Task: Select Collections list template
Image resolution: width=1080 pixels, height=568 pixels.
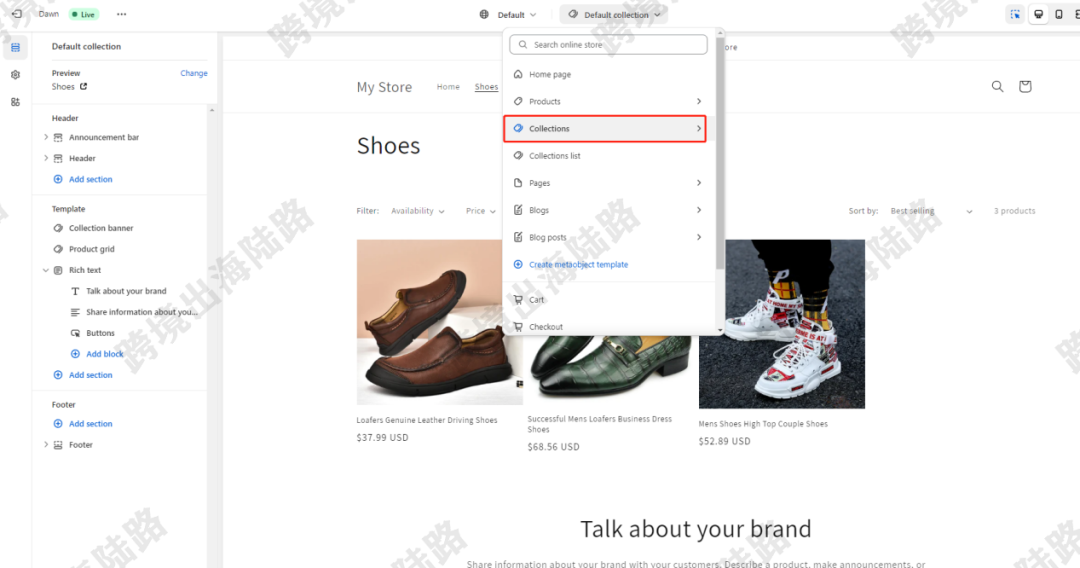Action: coord(609,156)
